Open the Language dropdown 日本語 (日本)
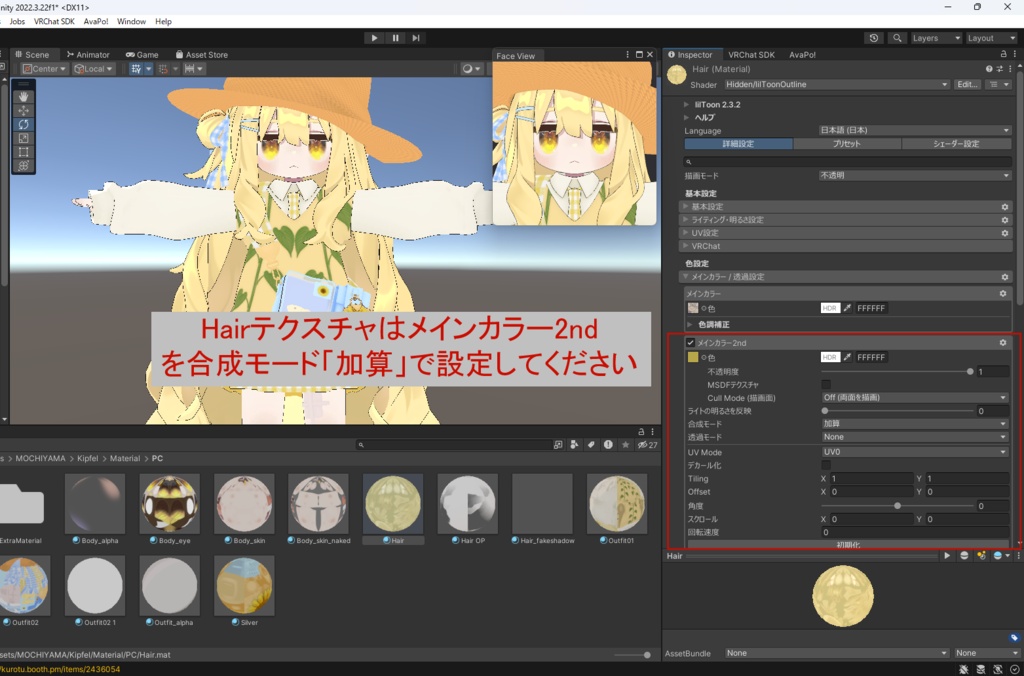 (915, 131)
